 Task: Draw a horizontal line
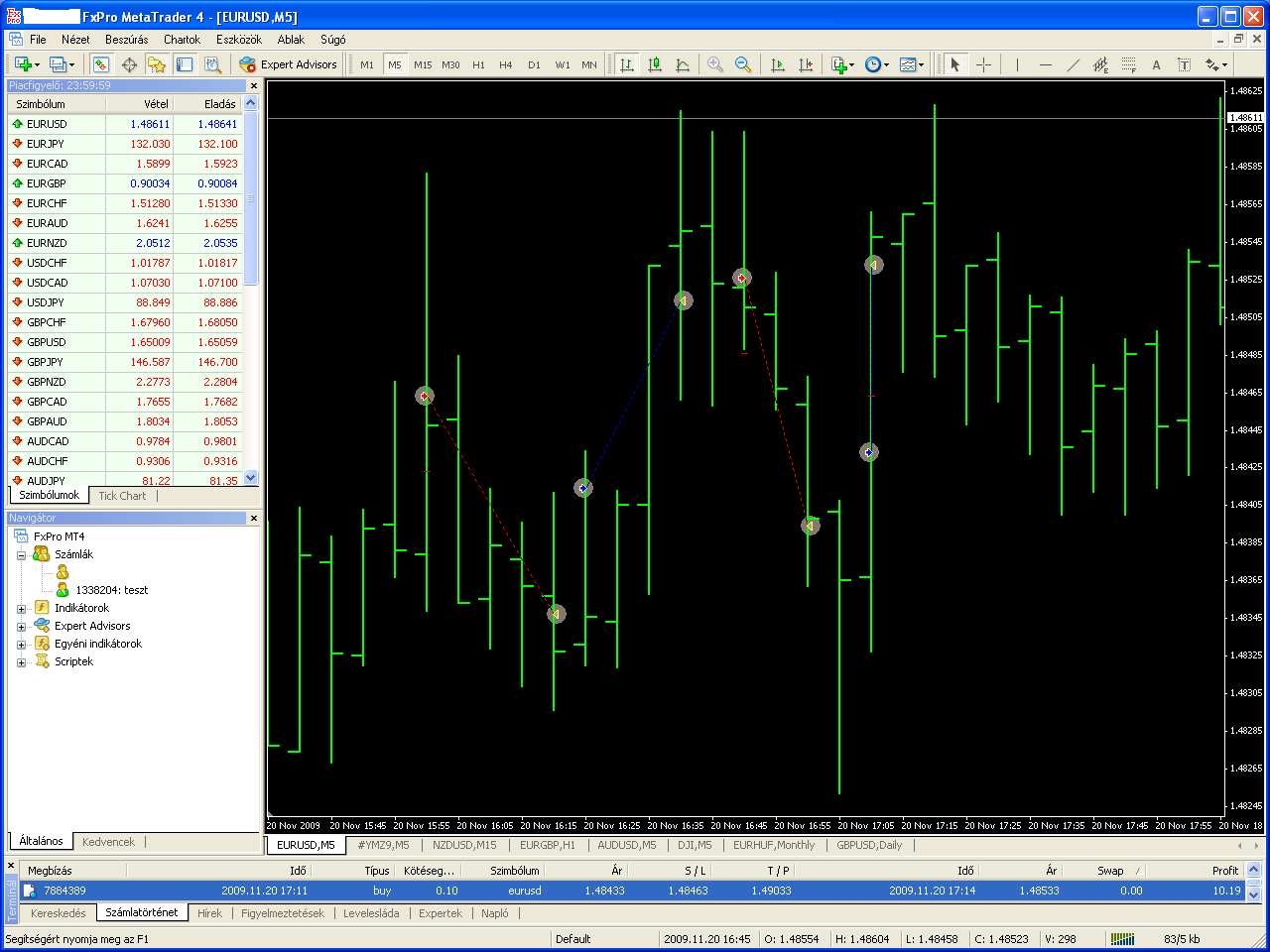click(x=1045, y=64)
